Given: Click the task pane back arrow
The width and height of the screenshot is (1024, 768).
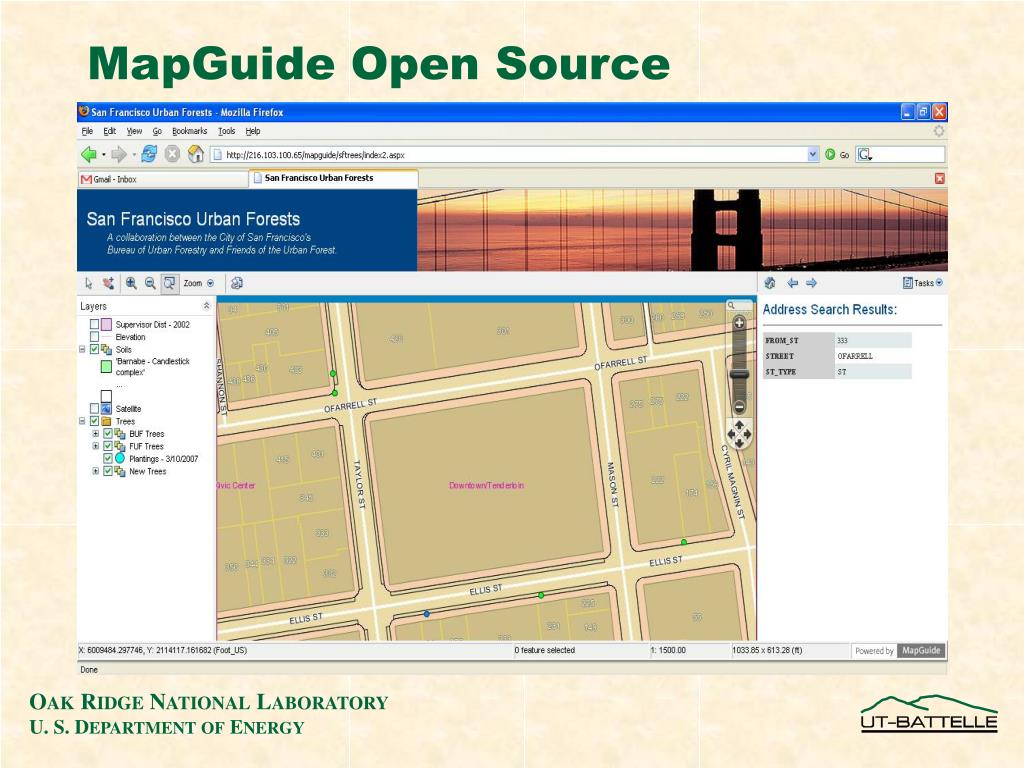Looking at the screenshot, I should click(792, 283).
